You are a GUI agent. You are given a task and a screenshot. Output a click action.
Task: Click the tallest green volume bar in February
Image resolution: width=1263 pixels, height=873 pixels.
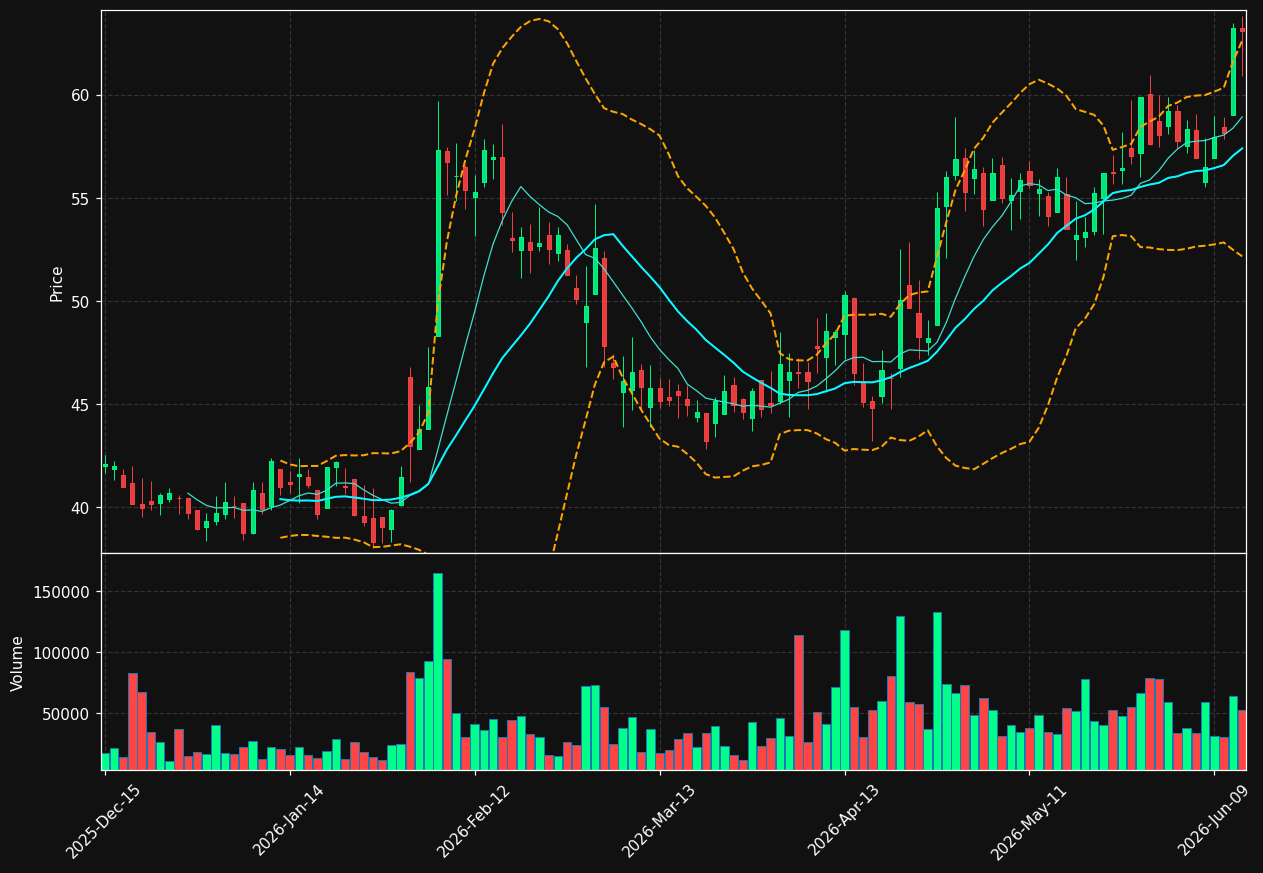point(438,671)
